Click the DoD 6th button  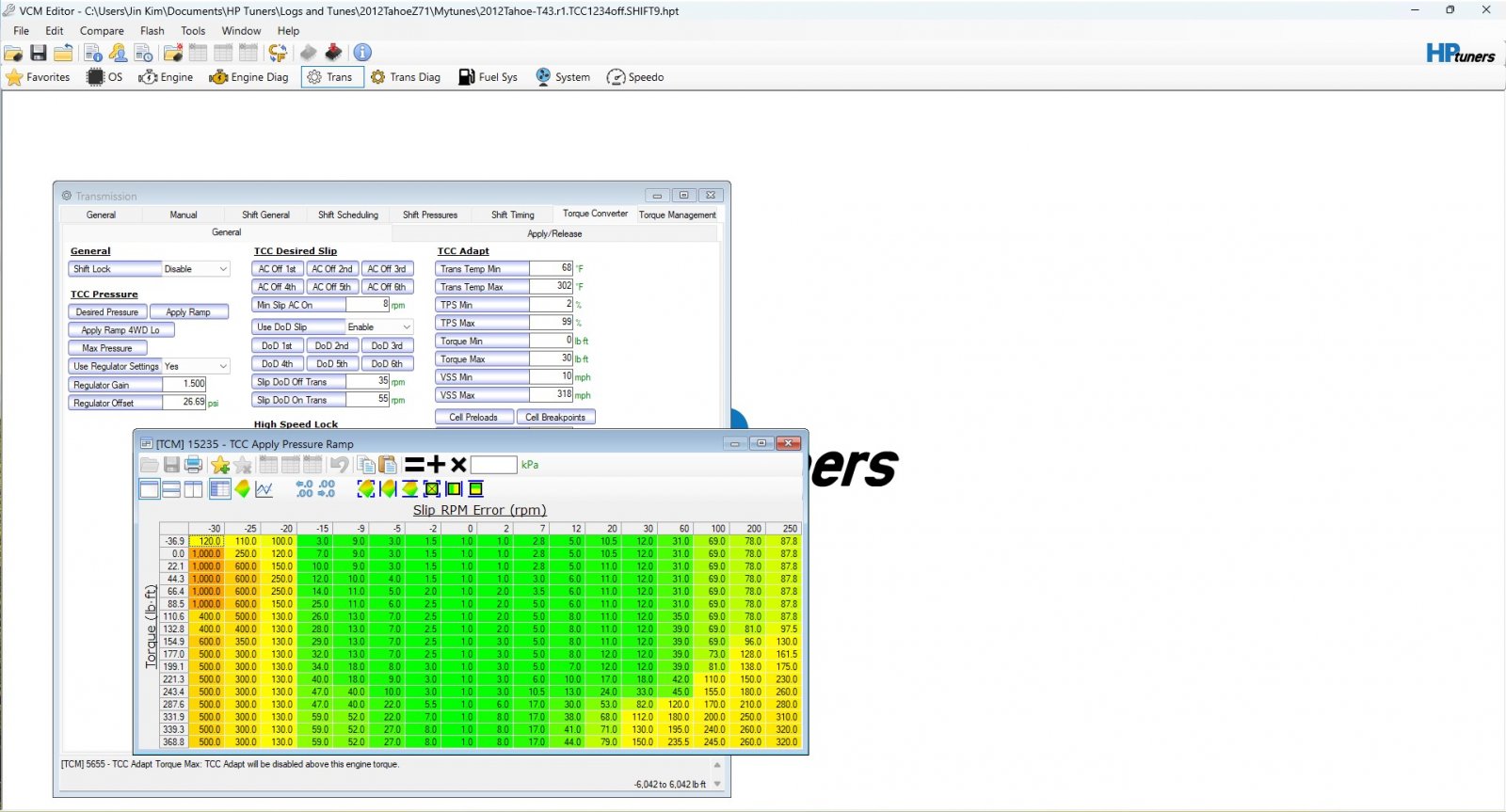click(x=387, y=364)
